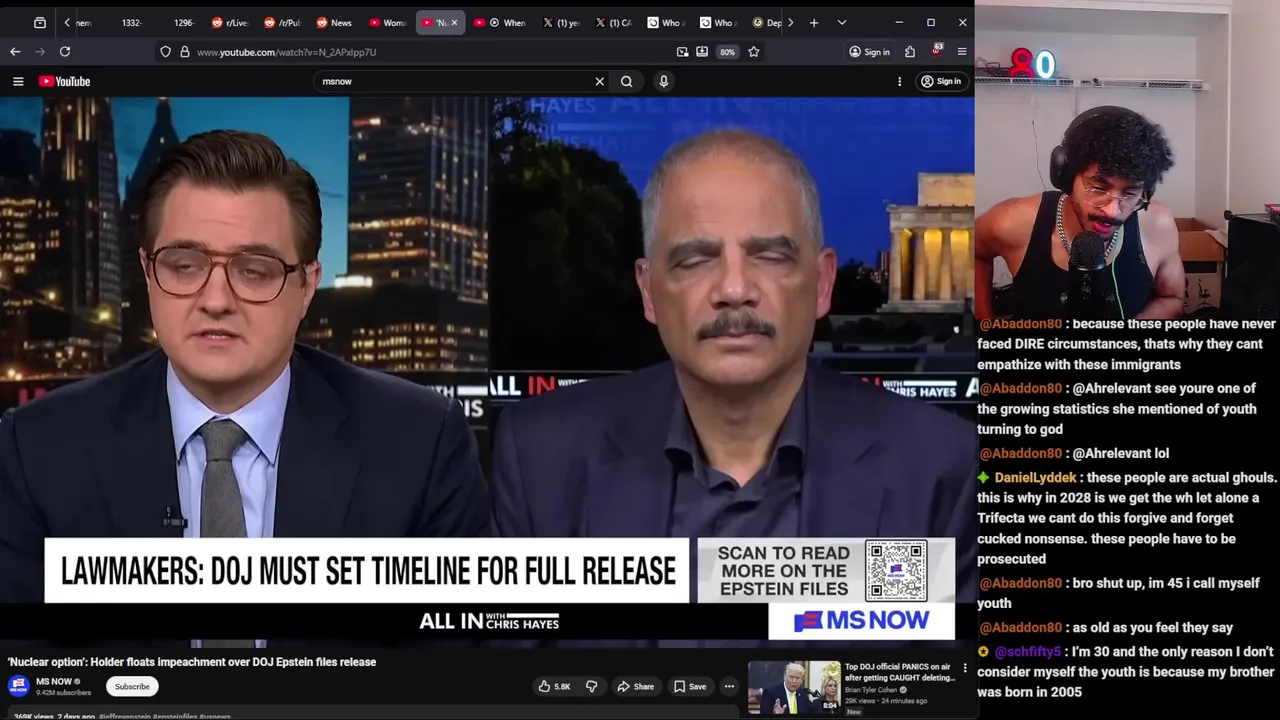Viewport: 1280px width, 720px height.
Task: Click the picture-in-picture icon in address bar
Action: pyautogui.click(x=682, y=52)
